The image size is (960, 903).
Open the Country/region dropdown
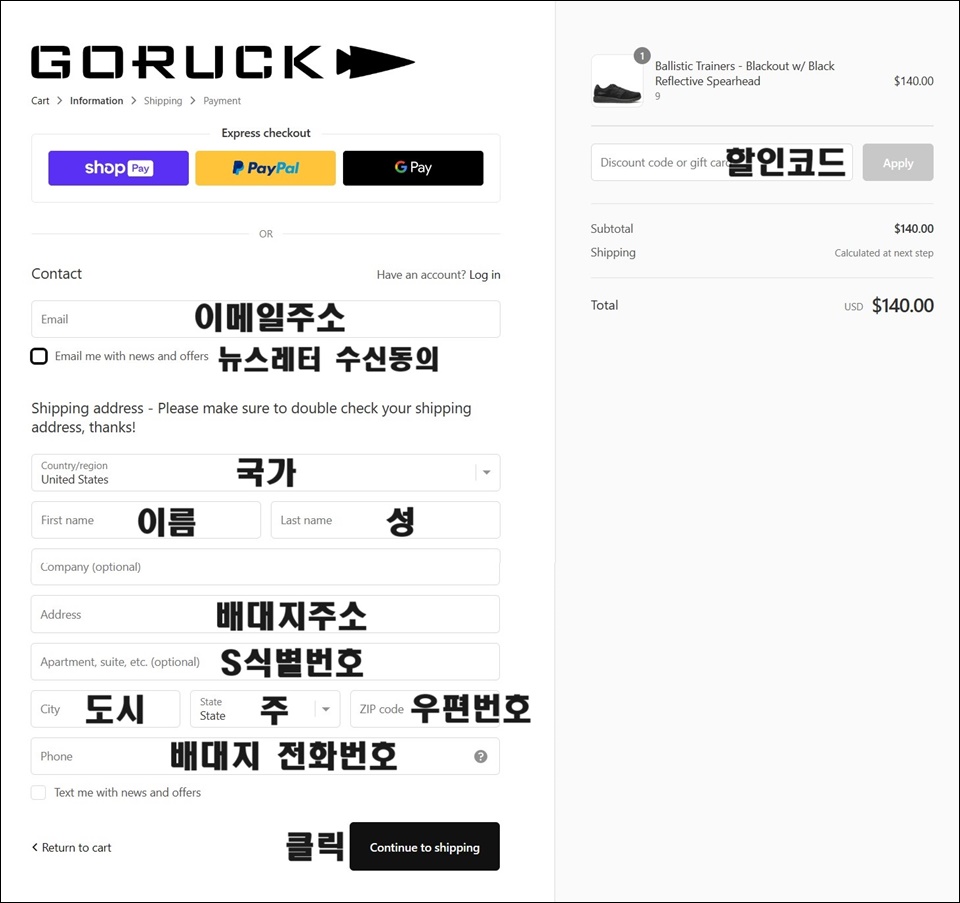point(266,473)
